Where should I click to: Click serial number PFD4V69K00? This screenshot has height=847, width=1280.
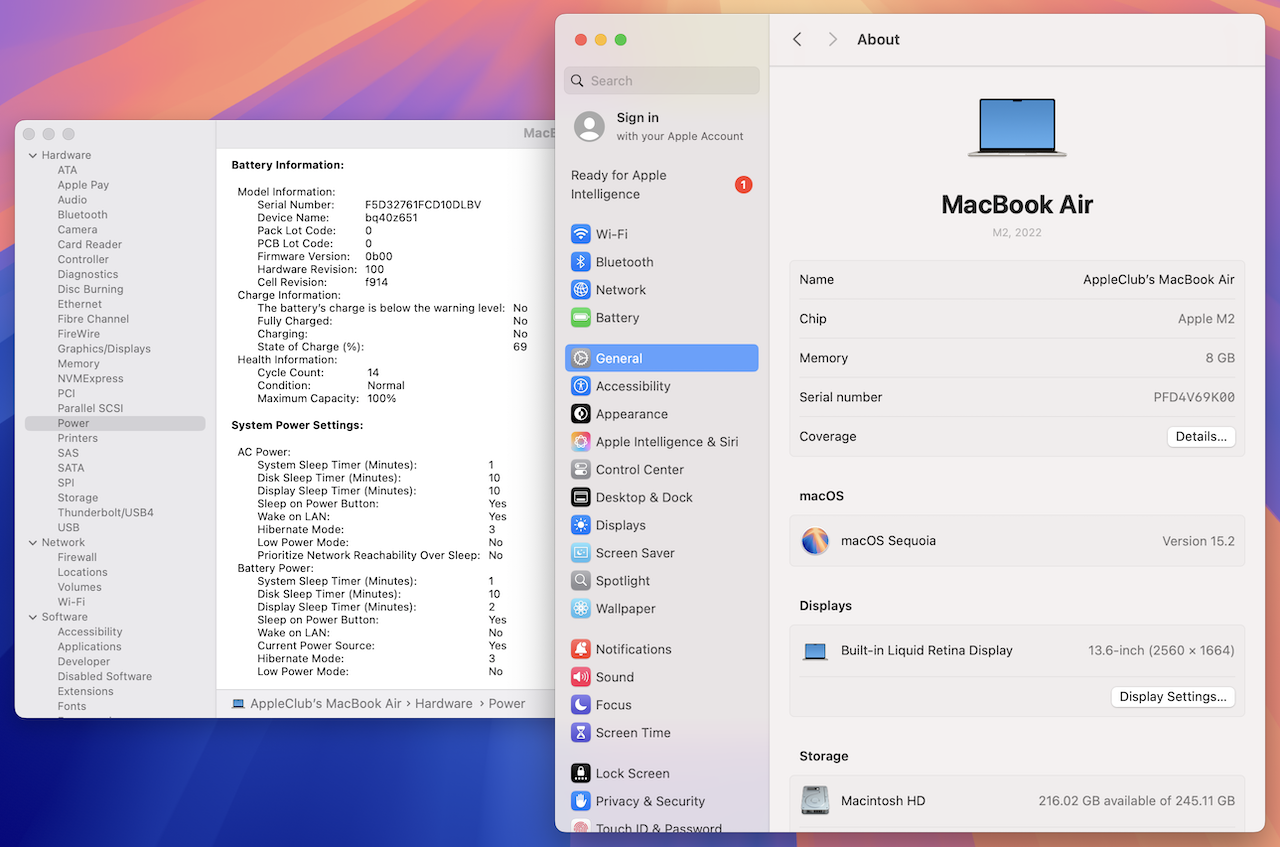(1194, 397)
